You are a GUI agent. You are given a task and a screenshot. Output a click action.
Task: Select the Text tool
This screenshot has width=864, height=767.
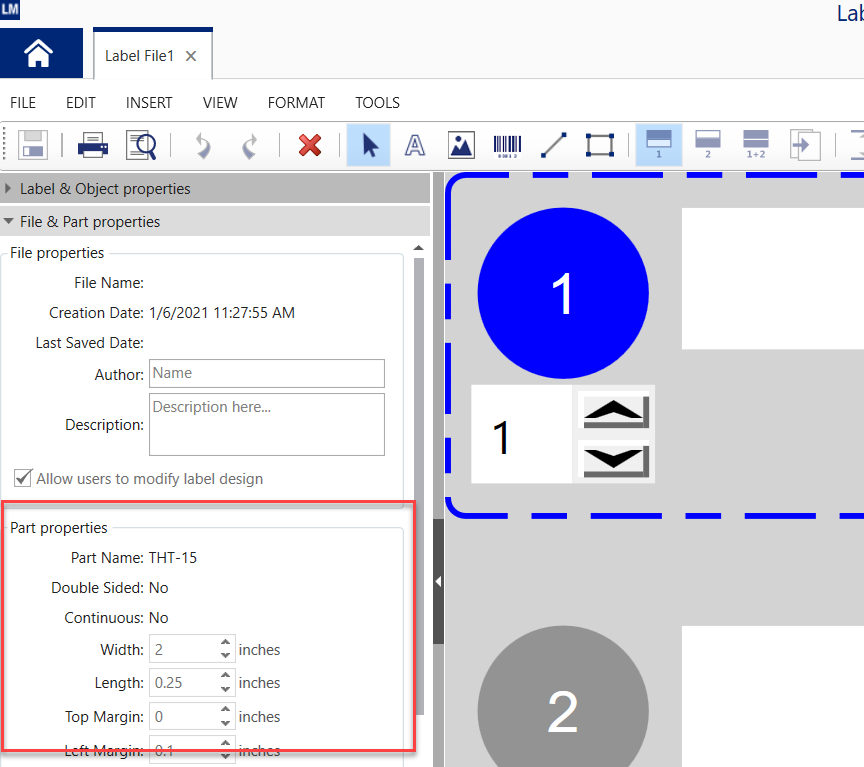414,145
